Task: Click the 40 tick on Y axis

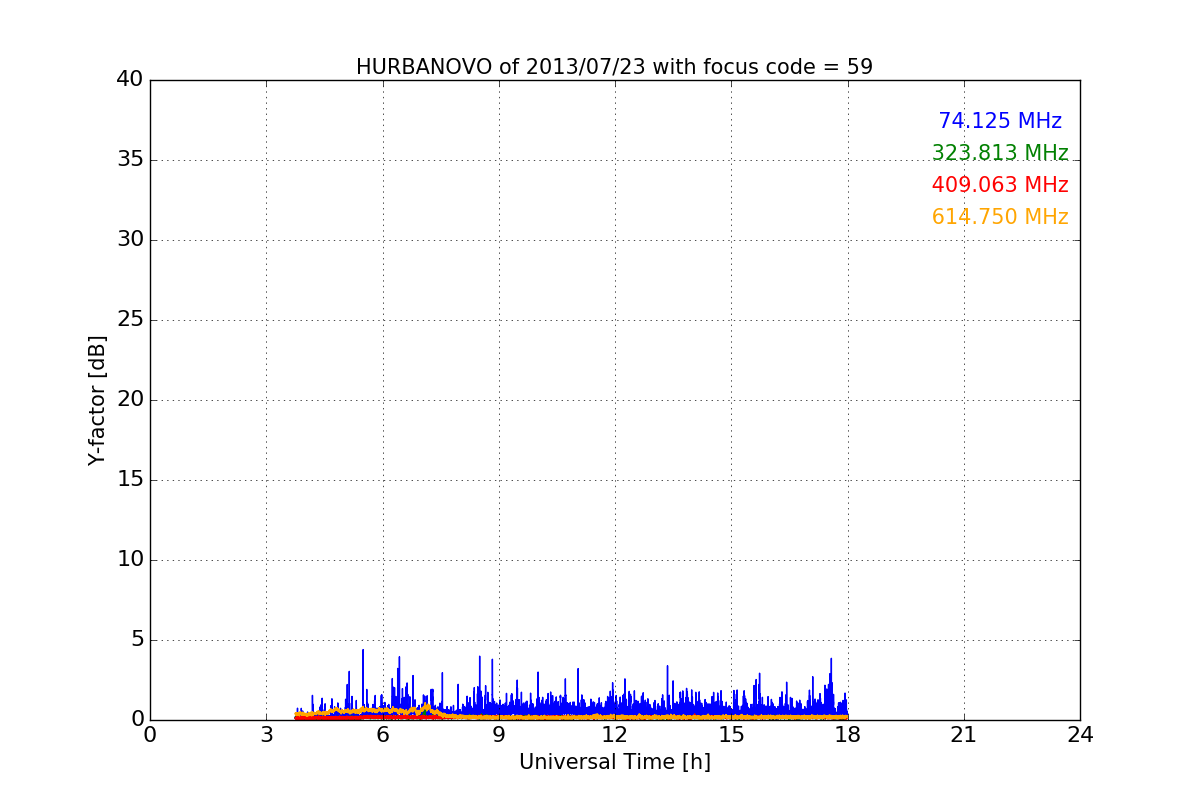Action: tap(130, 80)
